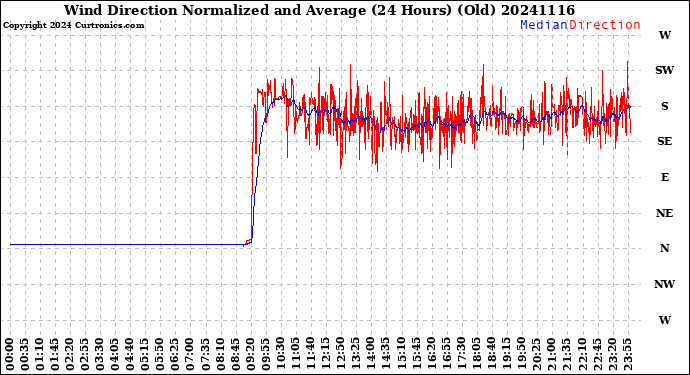Click the 22:45 time axis label
Image resolution: width=690 pixels, height=375 pixels.
[x=597, y=354]
